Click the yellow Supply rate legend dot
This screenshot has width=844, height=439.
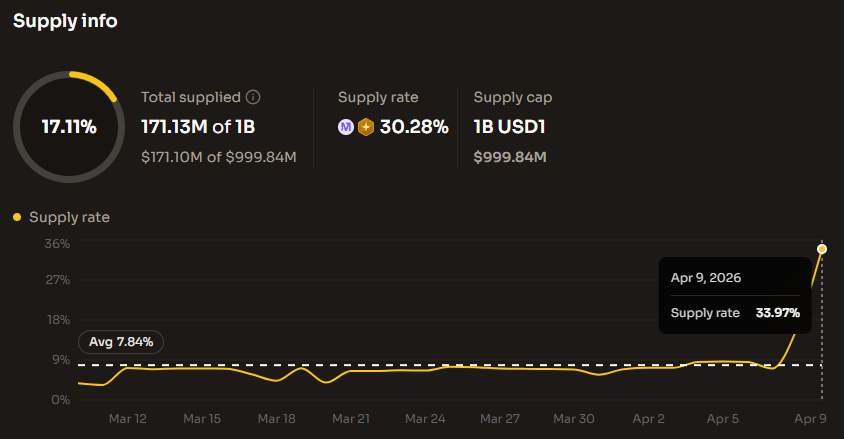[17, 217]
